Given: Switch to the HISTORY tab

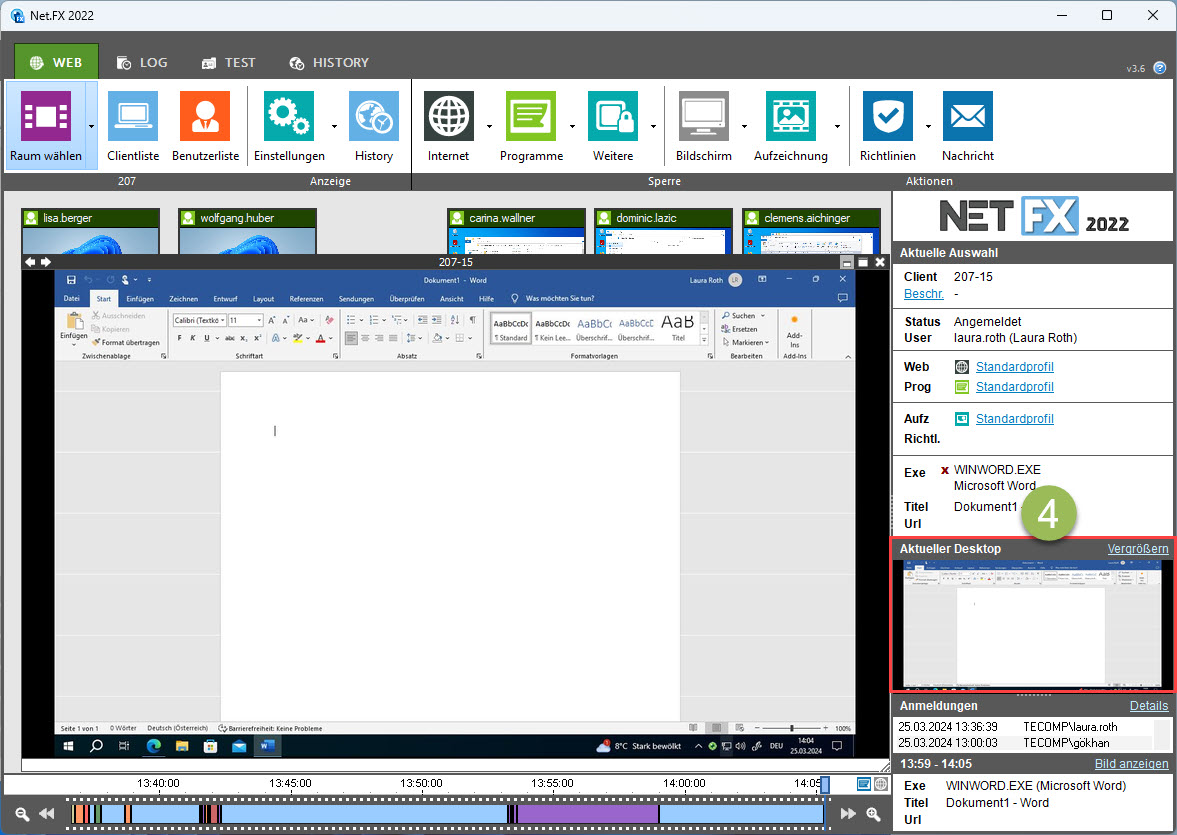Looking at the screenshot, I should (330, 62).
